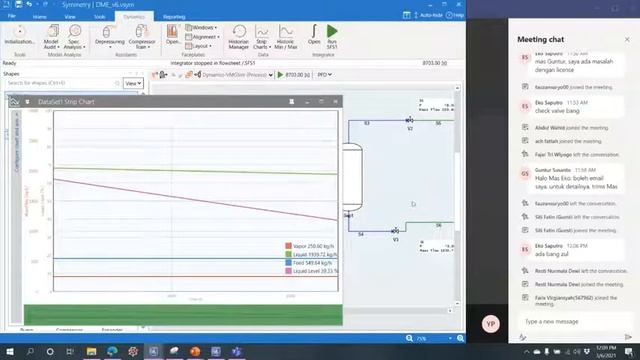Click the Search for shapes field
Viewport: 640px width, 360px height.
point(63,83)
